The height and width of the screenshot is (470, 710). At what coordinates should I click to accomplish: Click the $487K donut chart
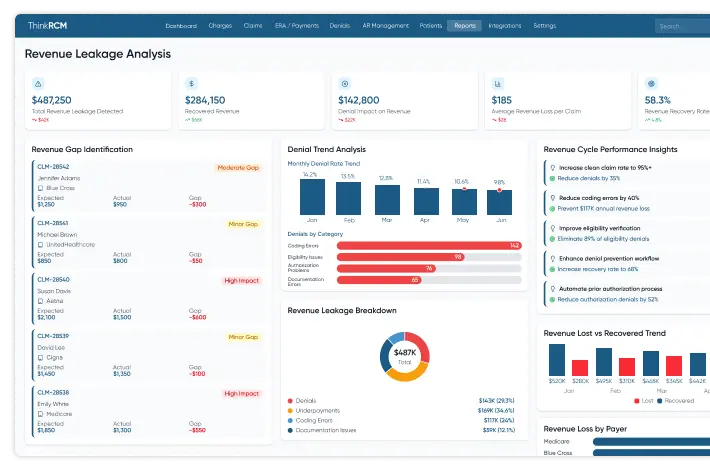(404, 356)
